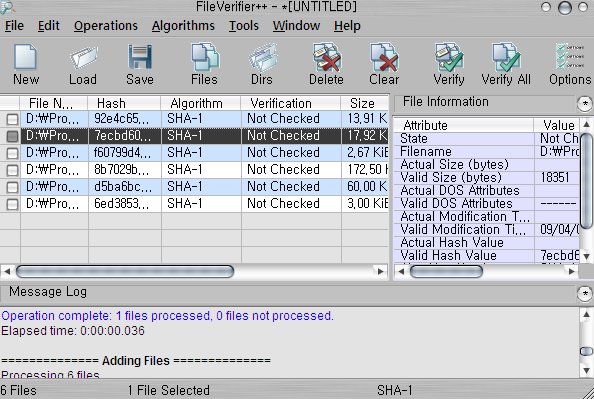Open the Help menu
The height and width of the screenshot is (399, 594).
point(347,26)
